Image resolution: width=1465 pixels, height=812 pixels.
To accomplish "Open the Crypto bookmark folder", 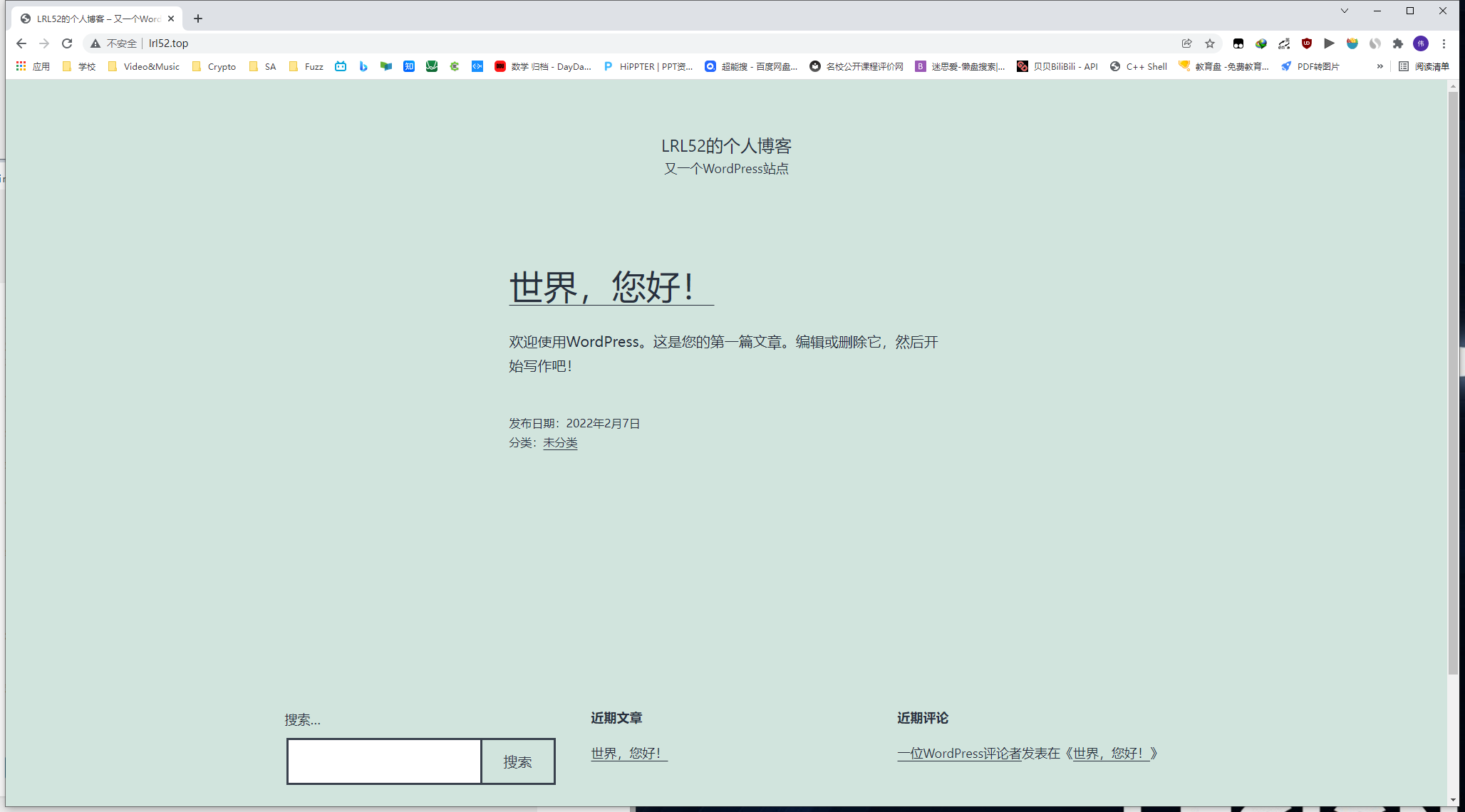I will pyautogui.click(x=214, y=66).
